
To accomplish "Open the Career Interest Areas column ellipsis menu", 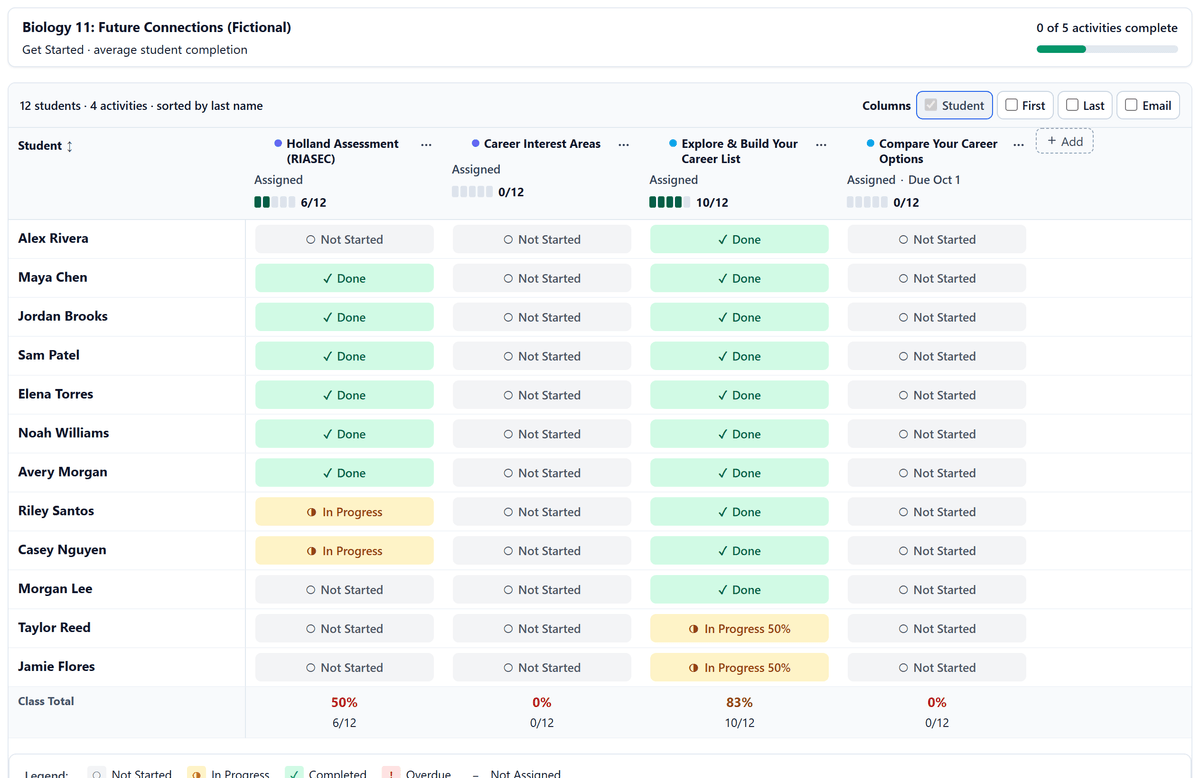I will pos(624,145).
